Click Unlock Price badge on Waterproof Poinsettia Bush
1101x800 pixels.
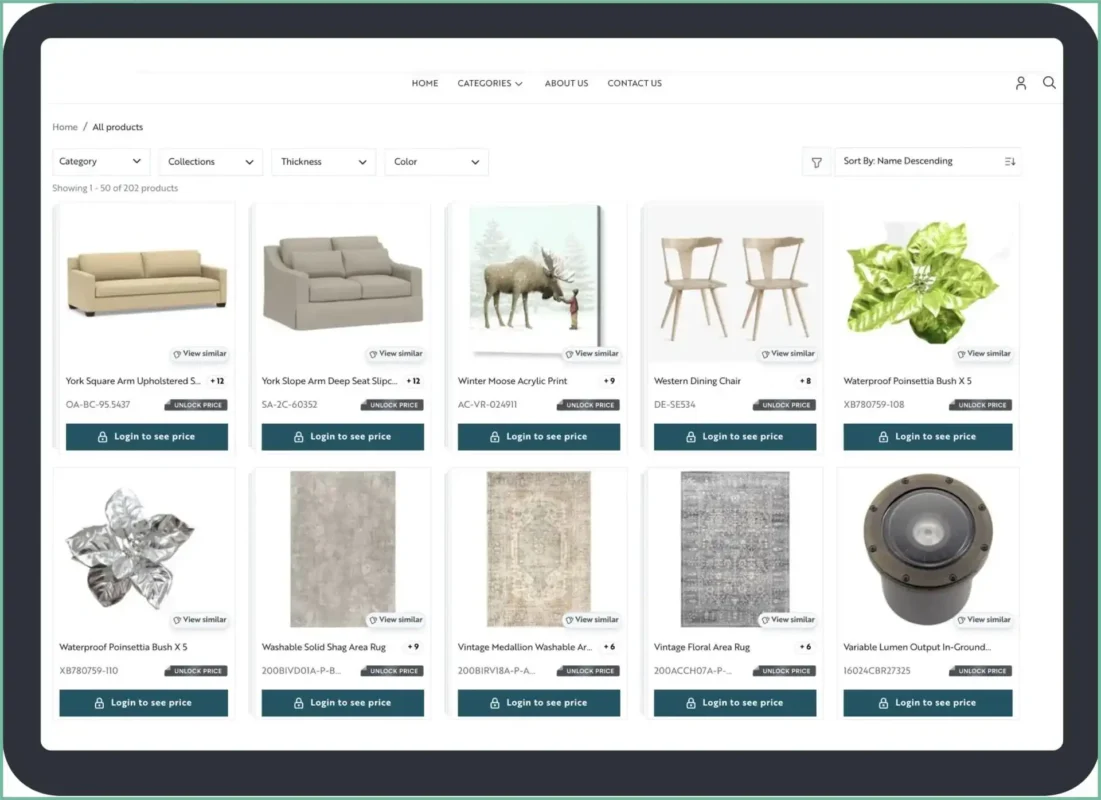(980, 405)
